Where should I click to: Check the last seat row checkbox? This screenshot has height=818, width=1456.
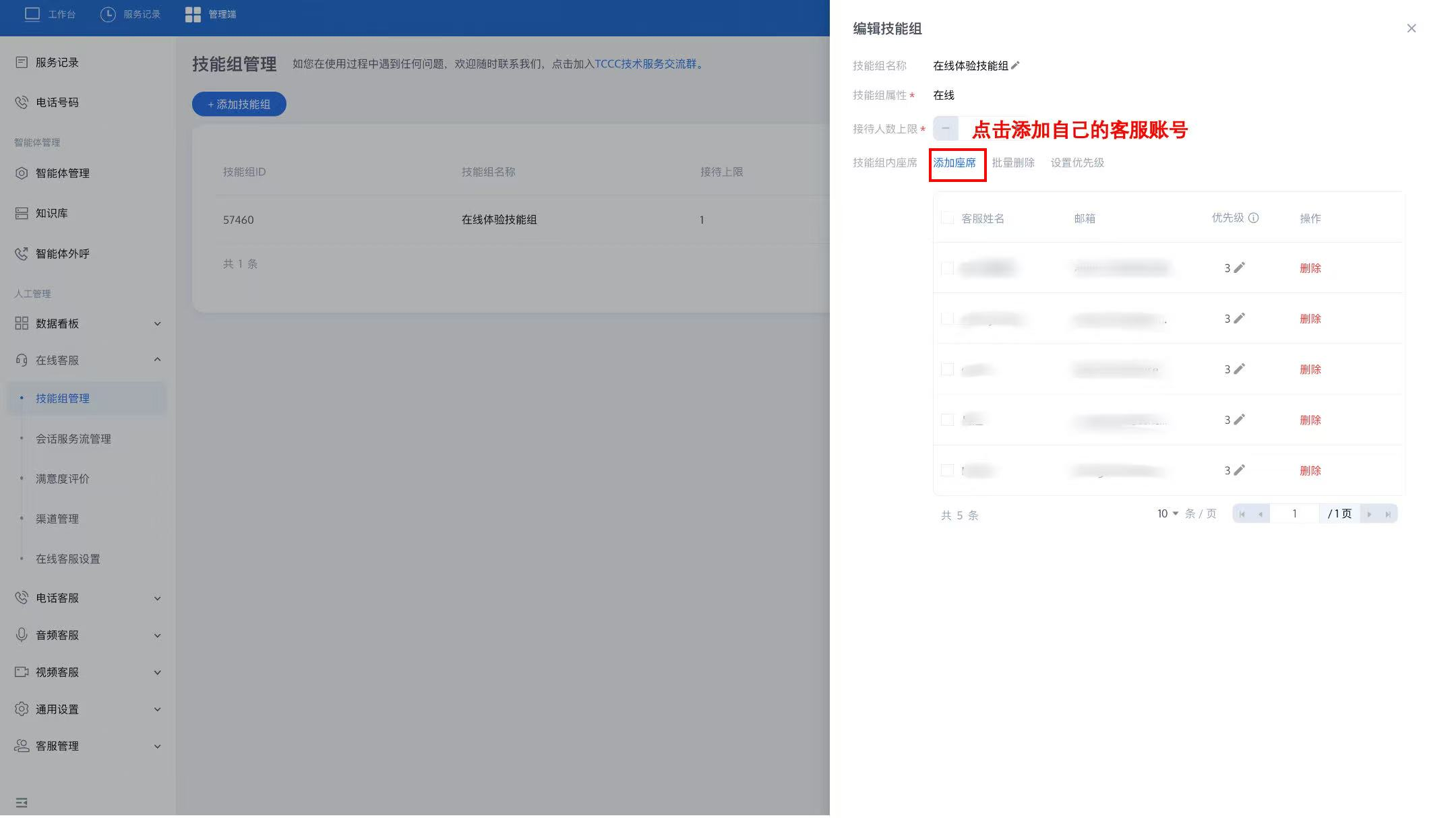click(x=947, y=470)
